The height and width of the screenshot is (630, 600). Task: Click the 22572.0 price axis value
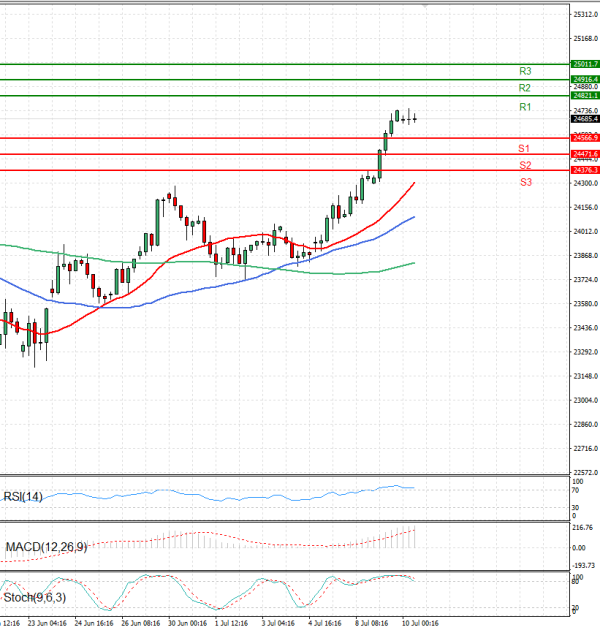click(x=586, y=472)
